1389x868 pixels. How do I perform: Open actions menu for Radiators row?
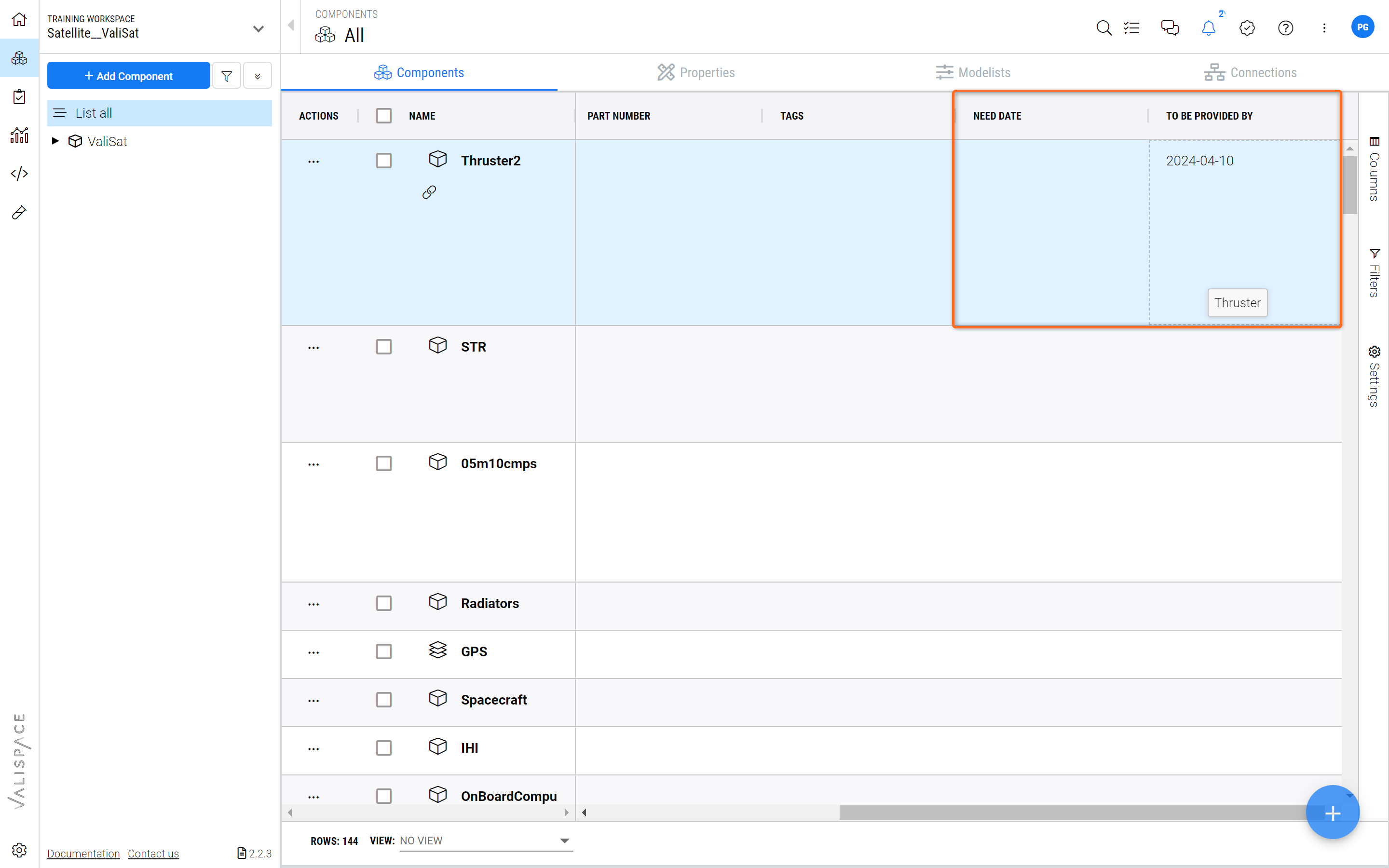pyautogui.click(x=313, y=604)
